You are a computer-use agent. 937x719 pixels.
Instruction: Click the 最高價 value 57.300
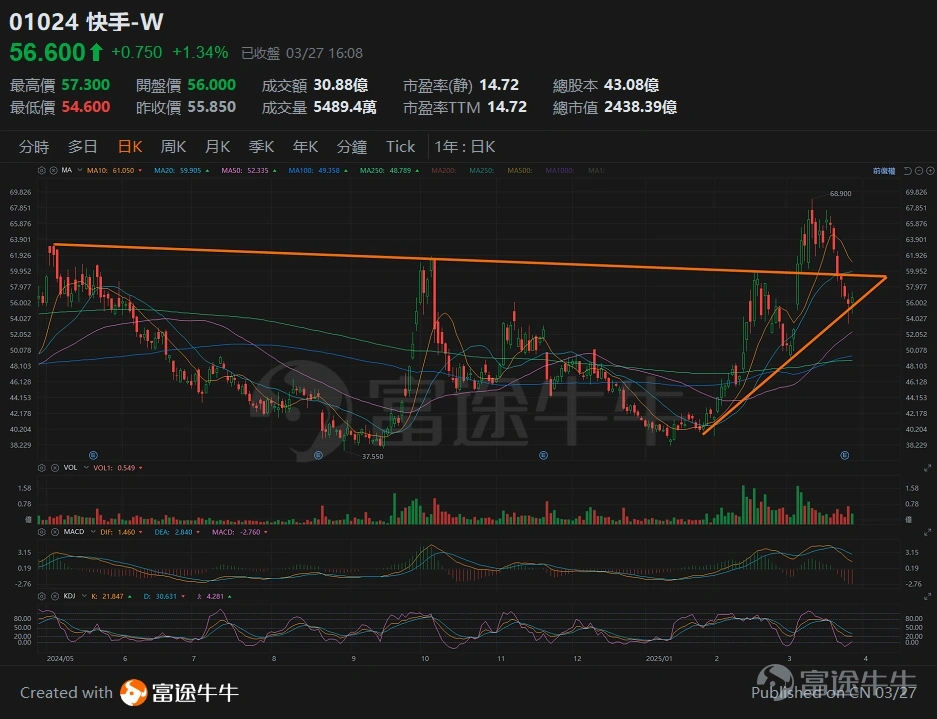[x=85, y=85]
